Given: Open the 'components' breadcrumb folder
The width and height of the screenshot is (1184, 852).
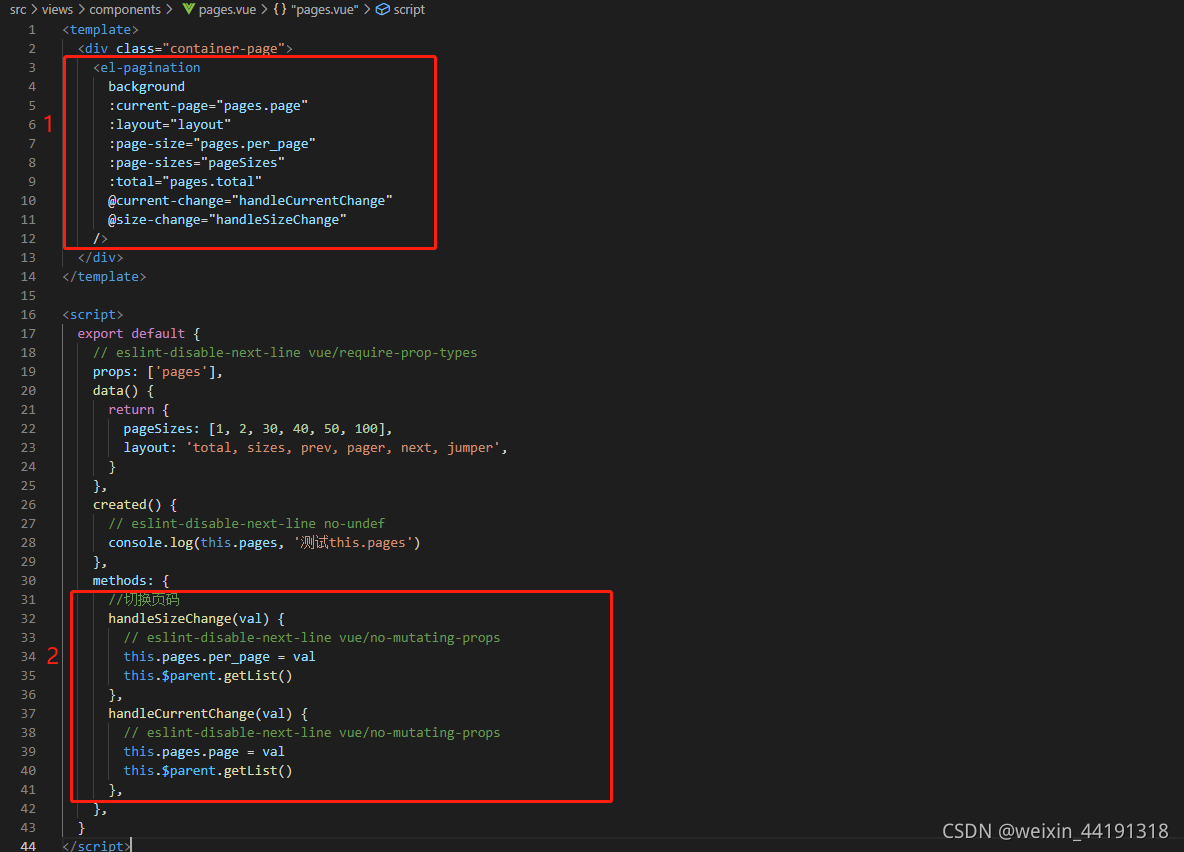Looking at the screenshot, I should [125, 9].
